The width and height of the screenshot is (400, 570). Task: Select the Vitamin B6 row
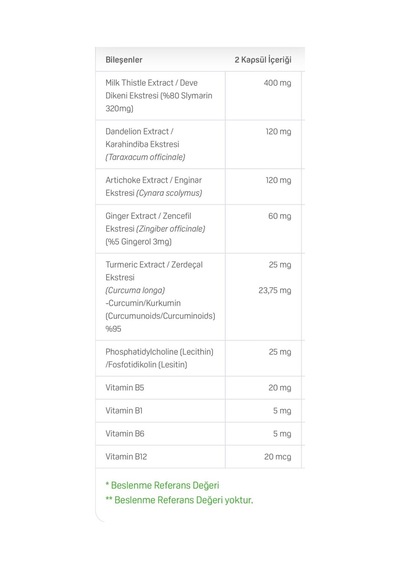[x=200, y=434]
